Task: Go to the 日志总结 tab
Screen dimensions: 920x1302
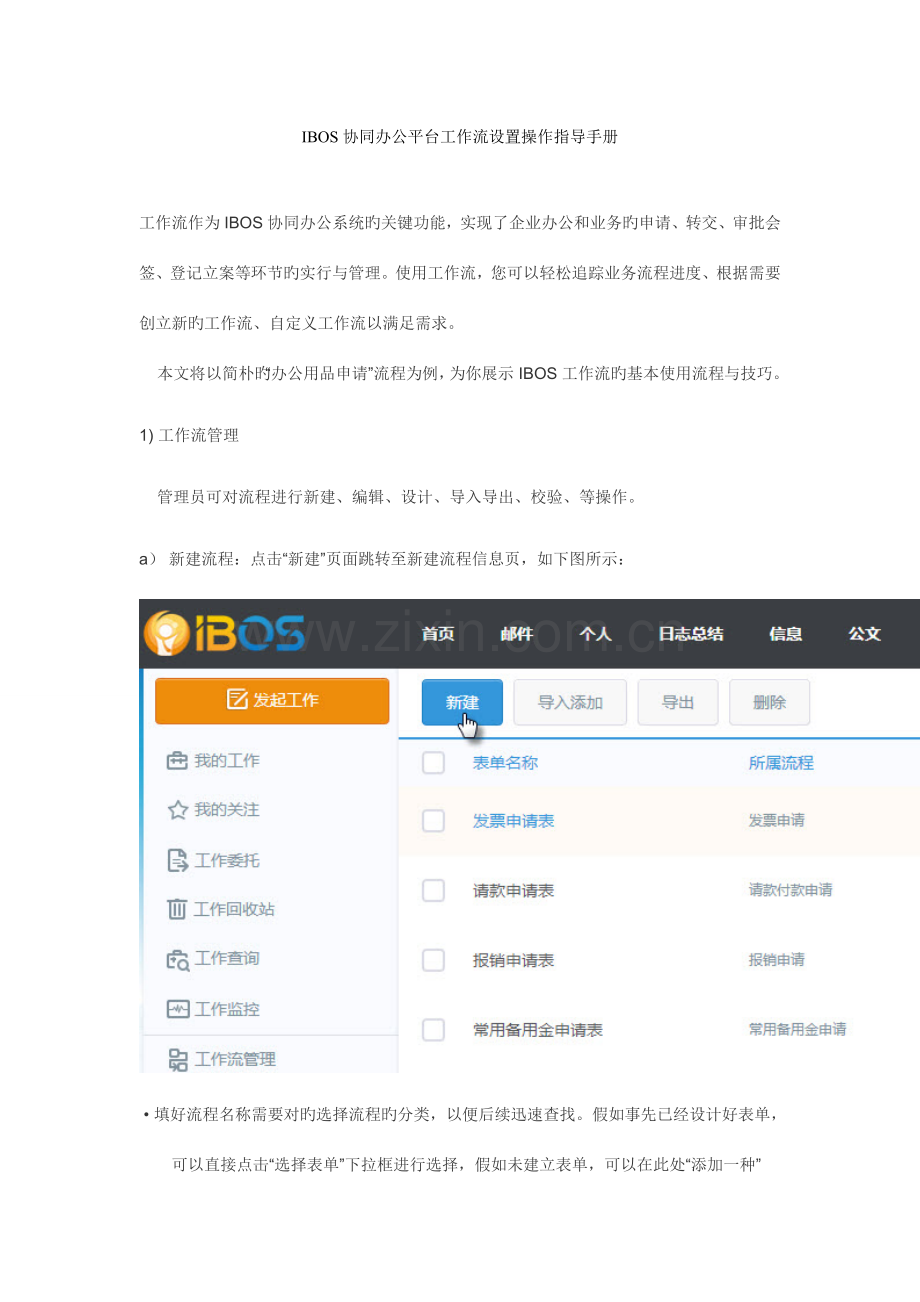Action: [691, 634]
